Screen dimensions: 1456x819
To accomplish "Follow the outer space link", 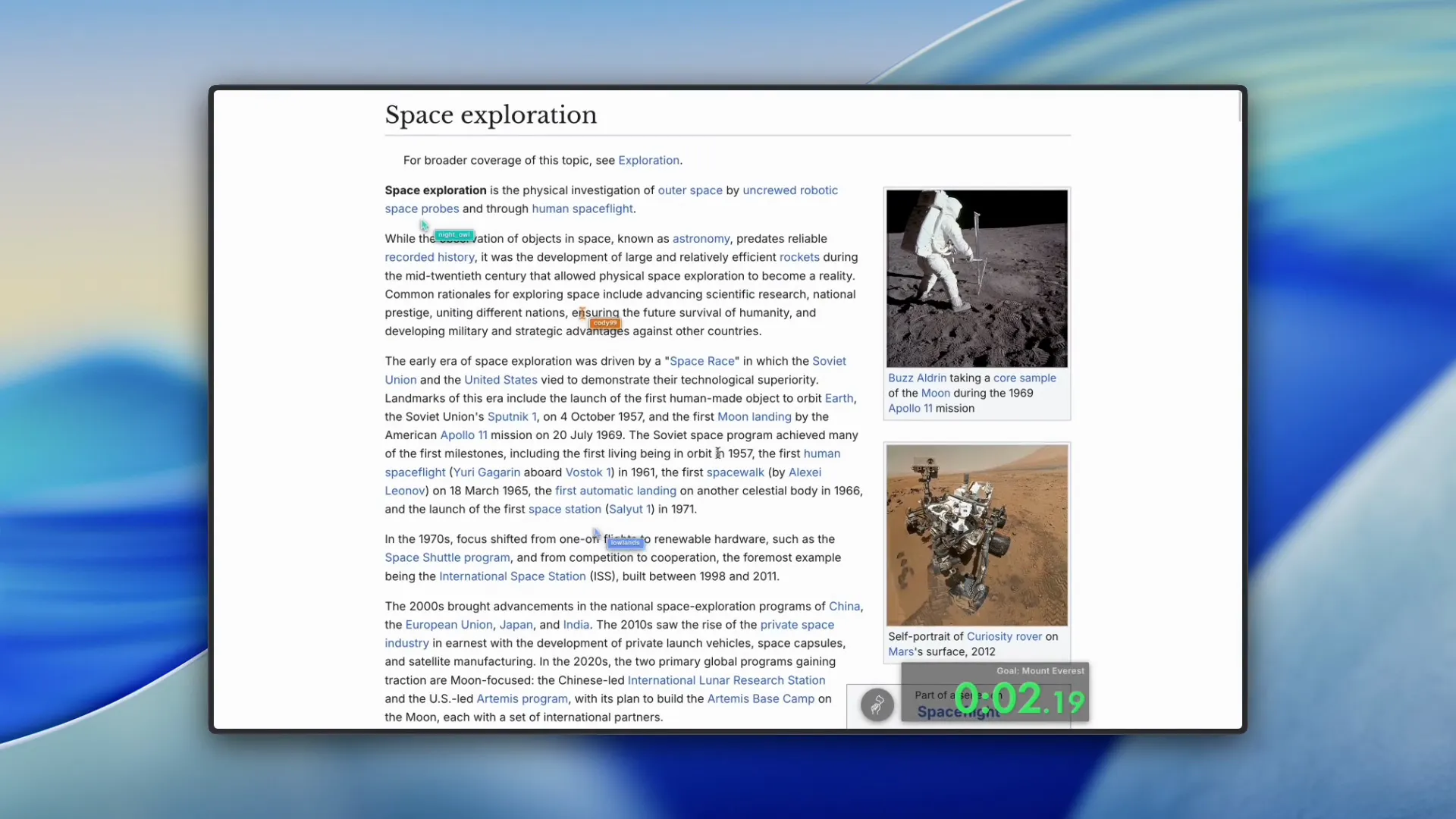I will [690, 190].
